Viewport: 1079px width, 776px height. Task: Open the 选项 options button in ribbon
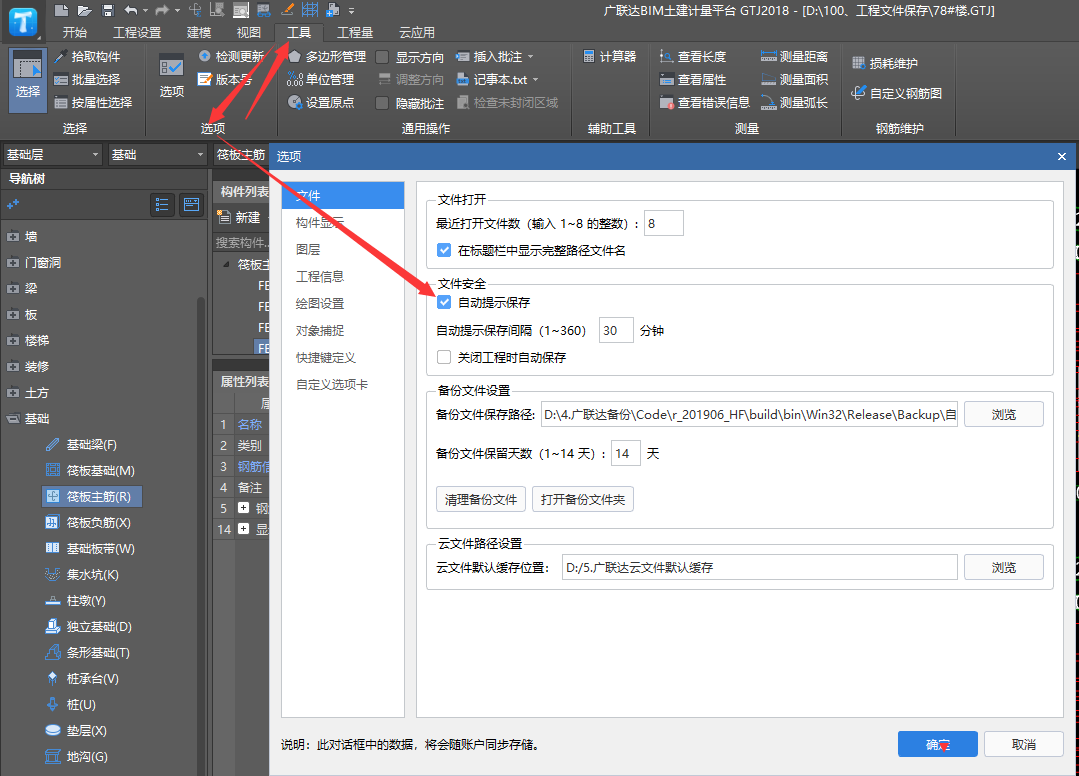pyautogui.click(x=171, y=77)
